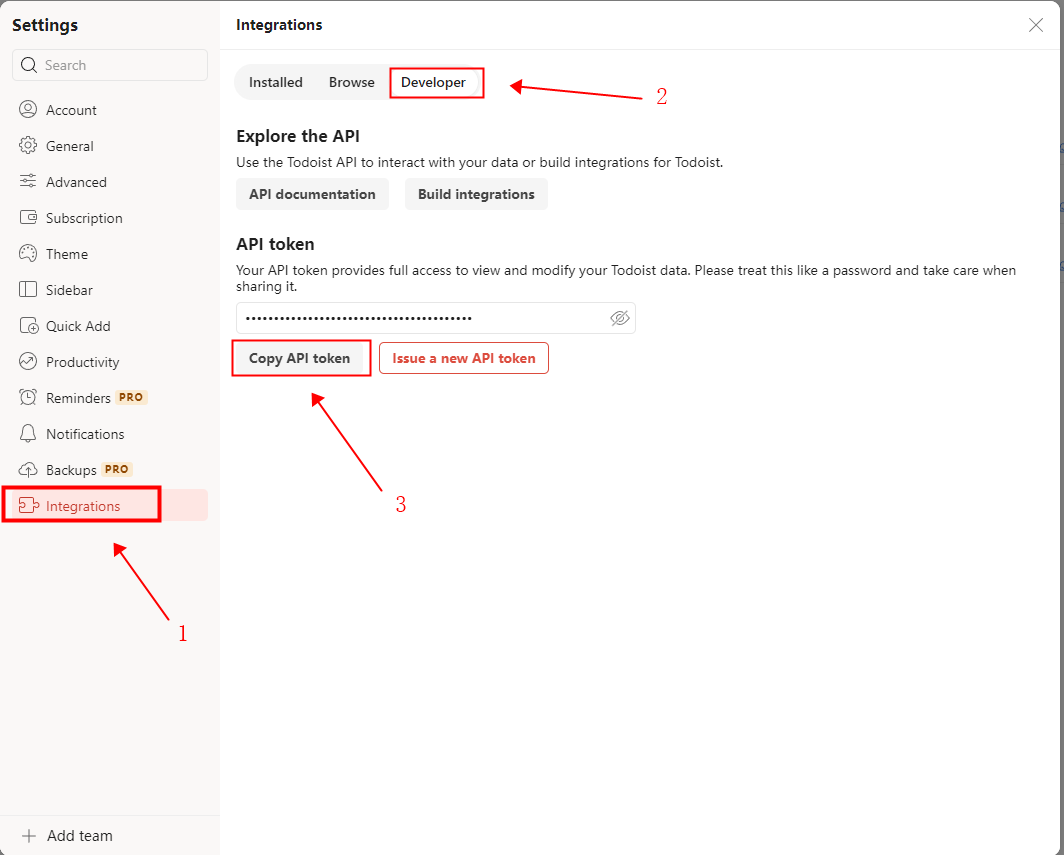Click the Notifications bell icon

point(28,434)
